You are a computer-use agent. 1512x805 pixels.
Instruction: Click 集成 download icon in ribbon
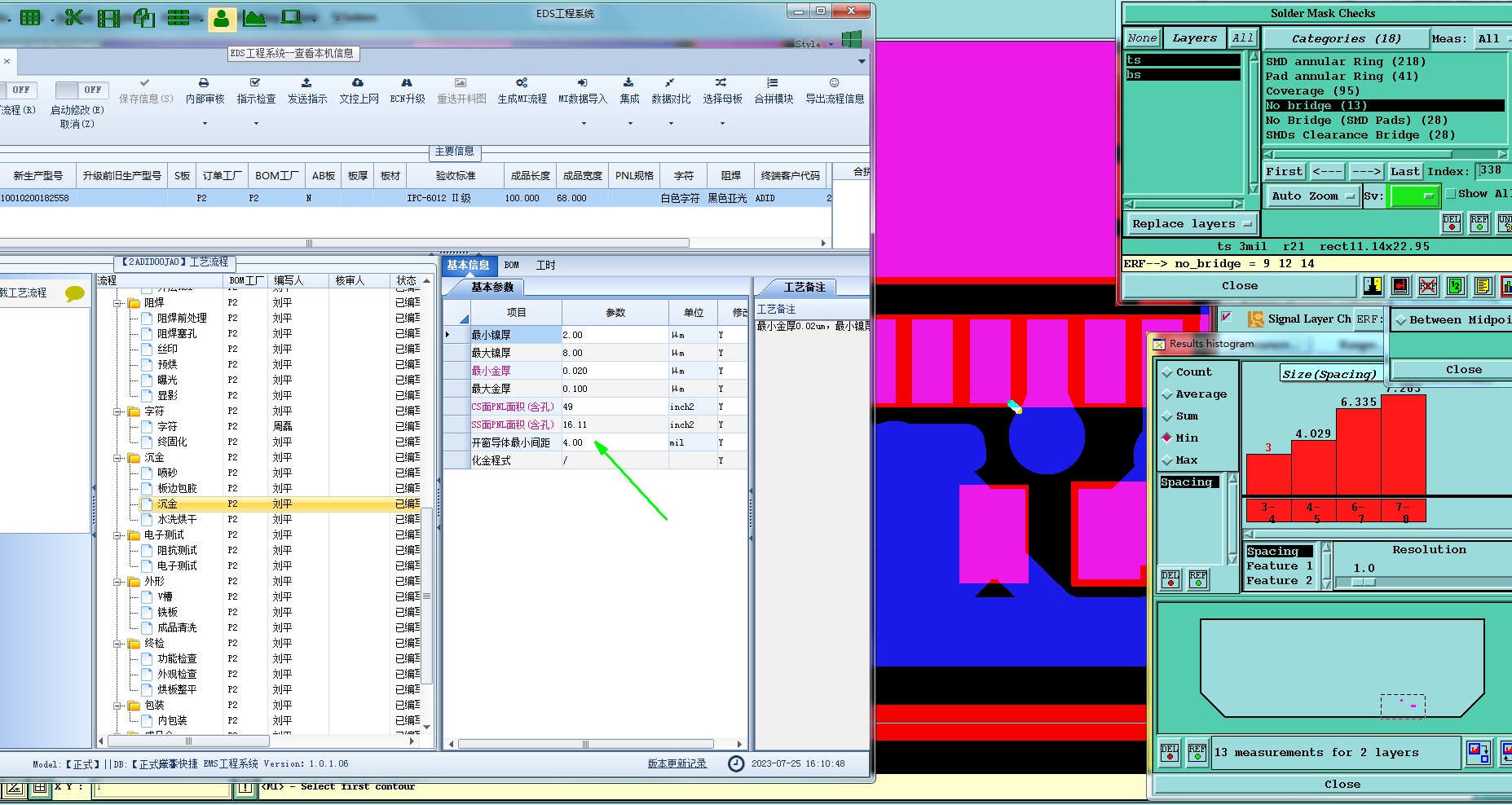(x=628, y=83)
